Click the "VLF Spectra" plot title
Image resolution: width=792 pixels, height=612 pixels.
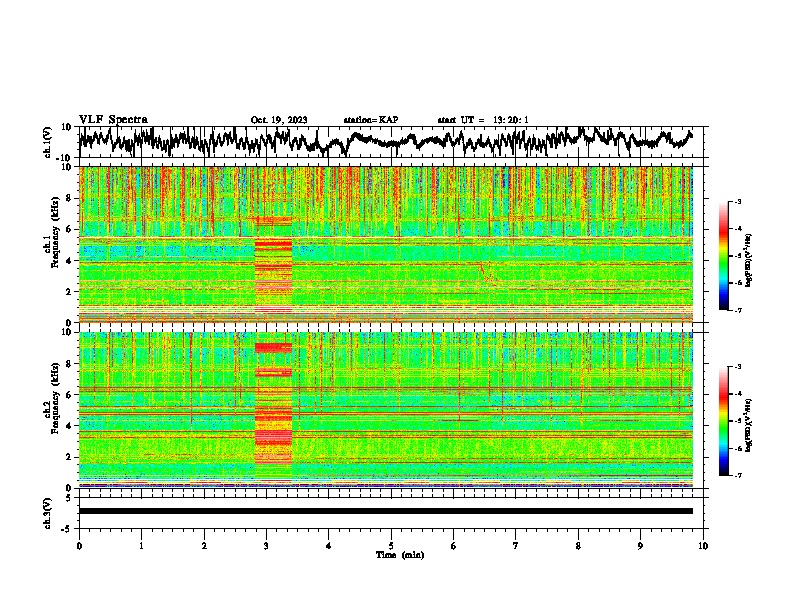tap(113, 120)
